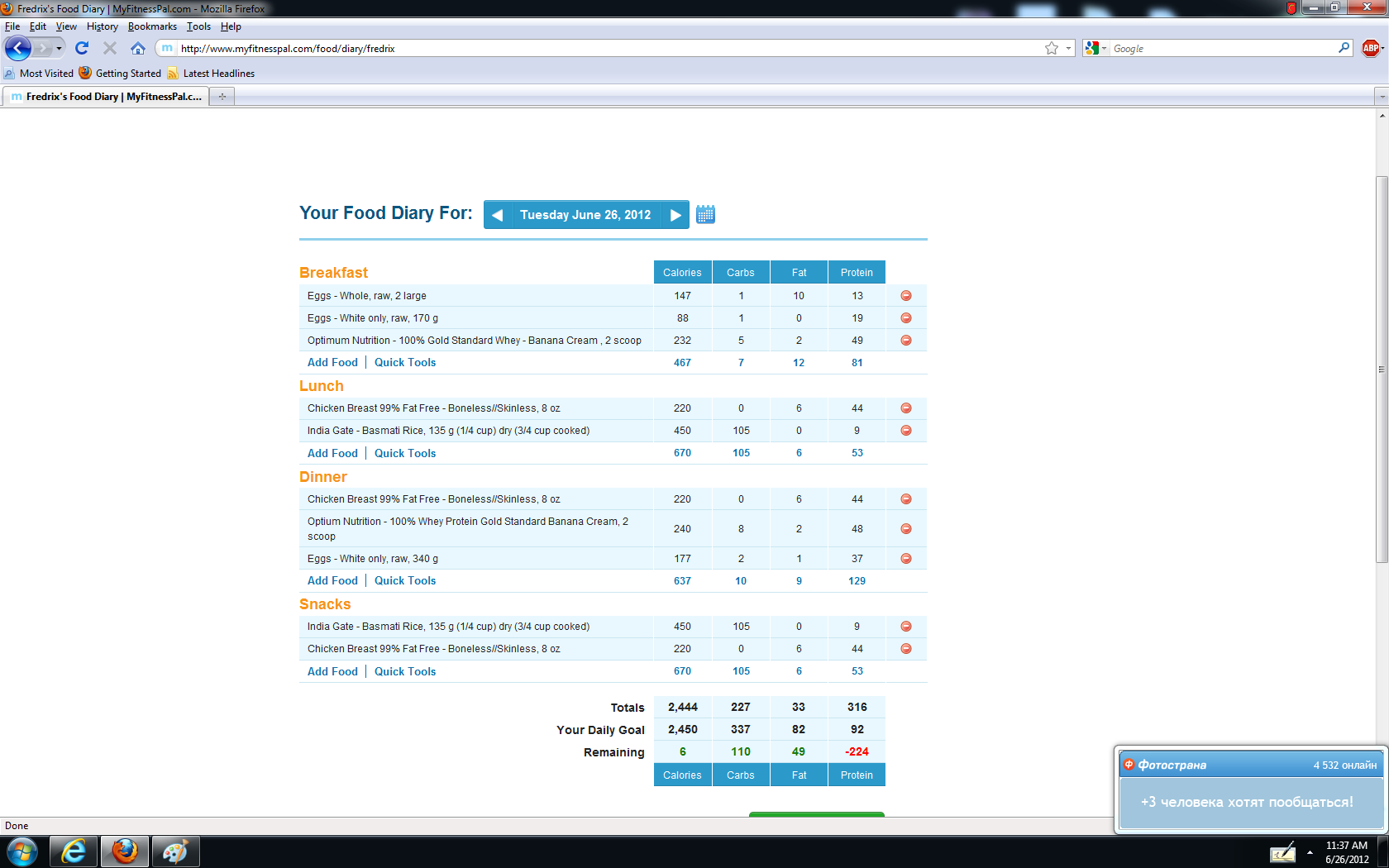The height and width of the screenshot is (868, 1389).
Task: Expand the search engine selector dropdown
Action: (1095, 49)
